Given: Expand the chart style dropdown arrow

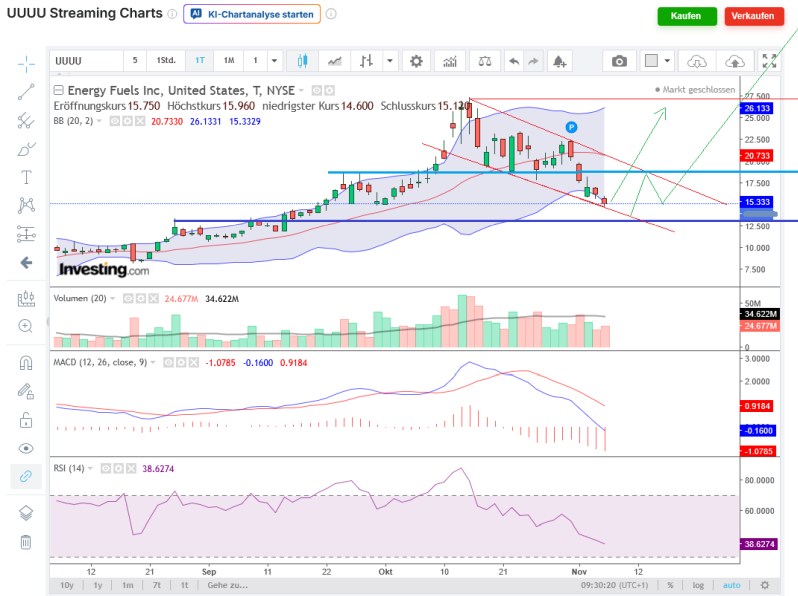Looking at the screenshot, I should [x=390, y=61].
